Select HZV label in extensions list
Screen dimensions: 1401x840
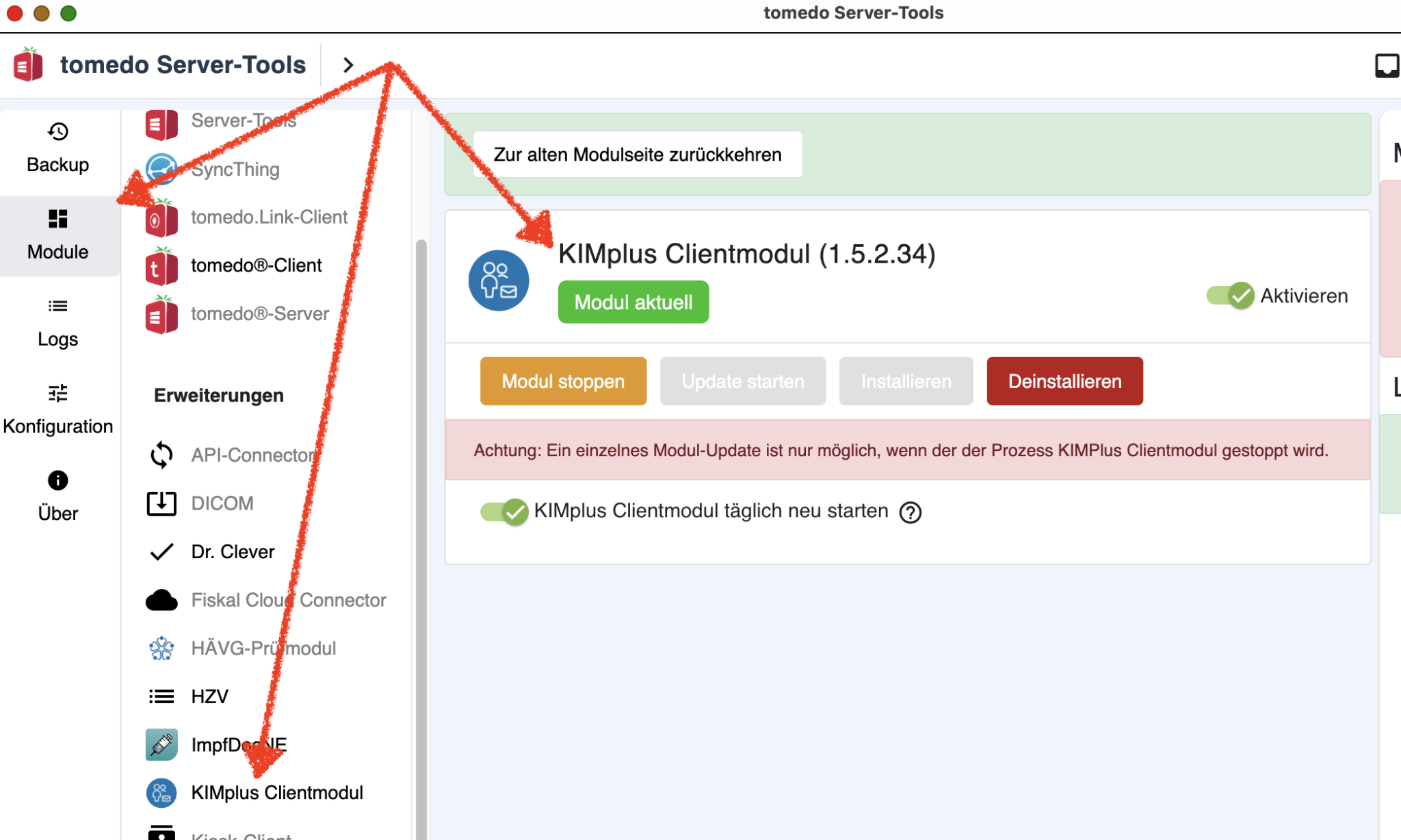(209, 696)
